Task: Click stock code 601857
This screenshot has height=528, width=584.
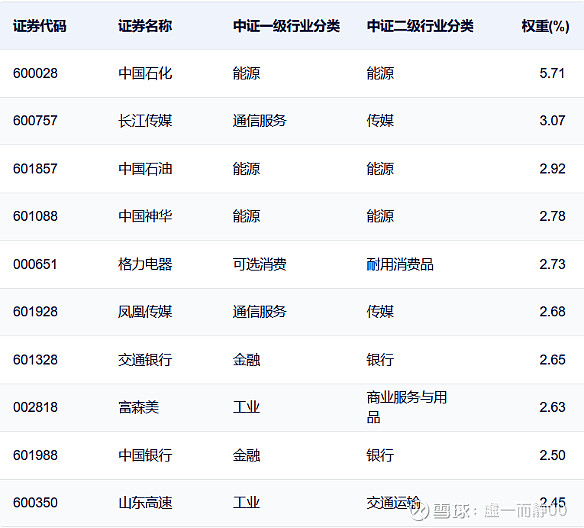Action: [x=35, y=169]
